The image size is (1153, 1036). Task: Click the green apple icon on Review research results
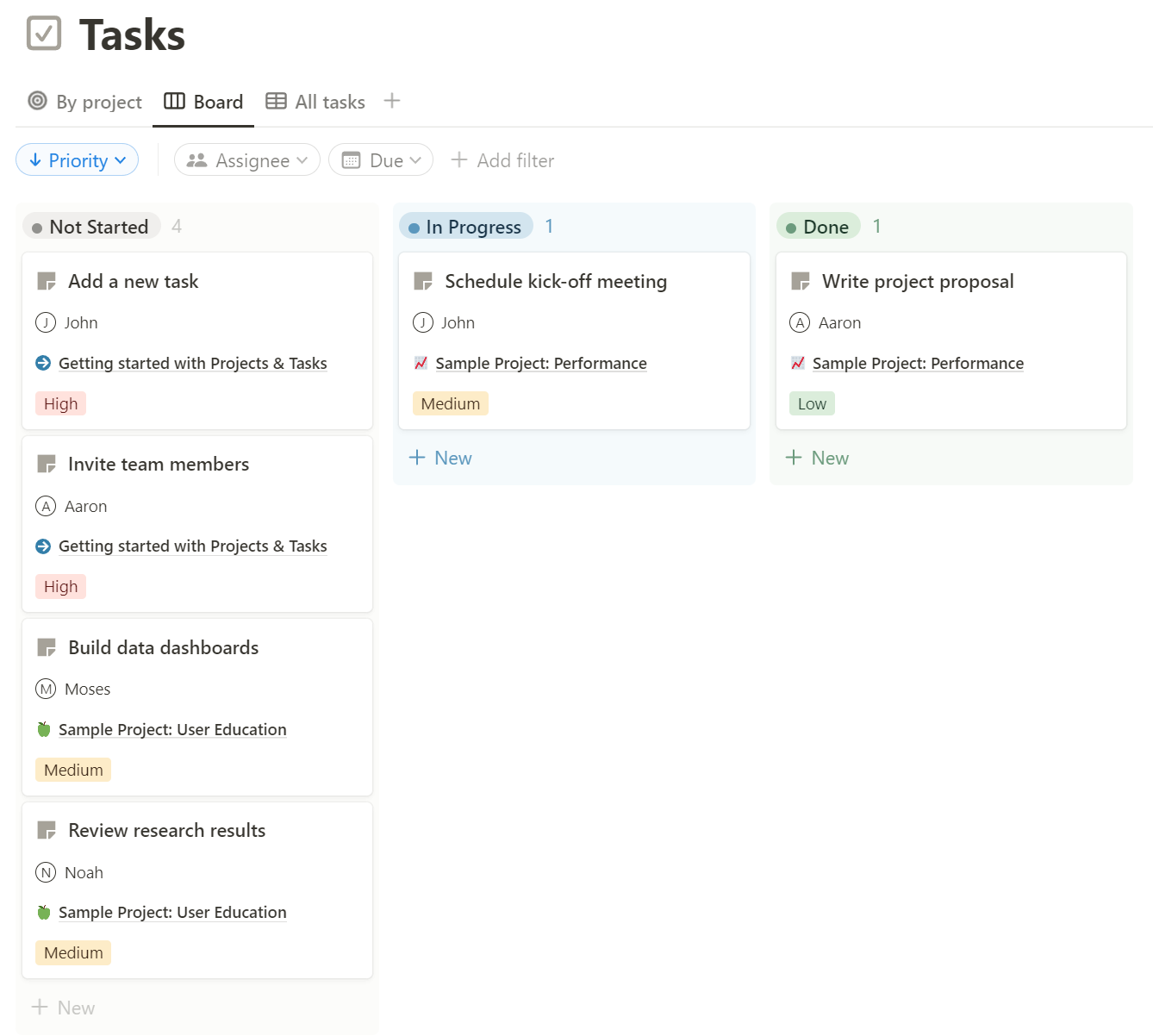click(x=44, y=912)
